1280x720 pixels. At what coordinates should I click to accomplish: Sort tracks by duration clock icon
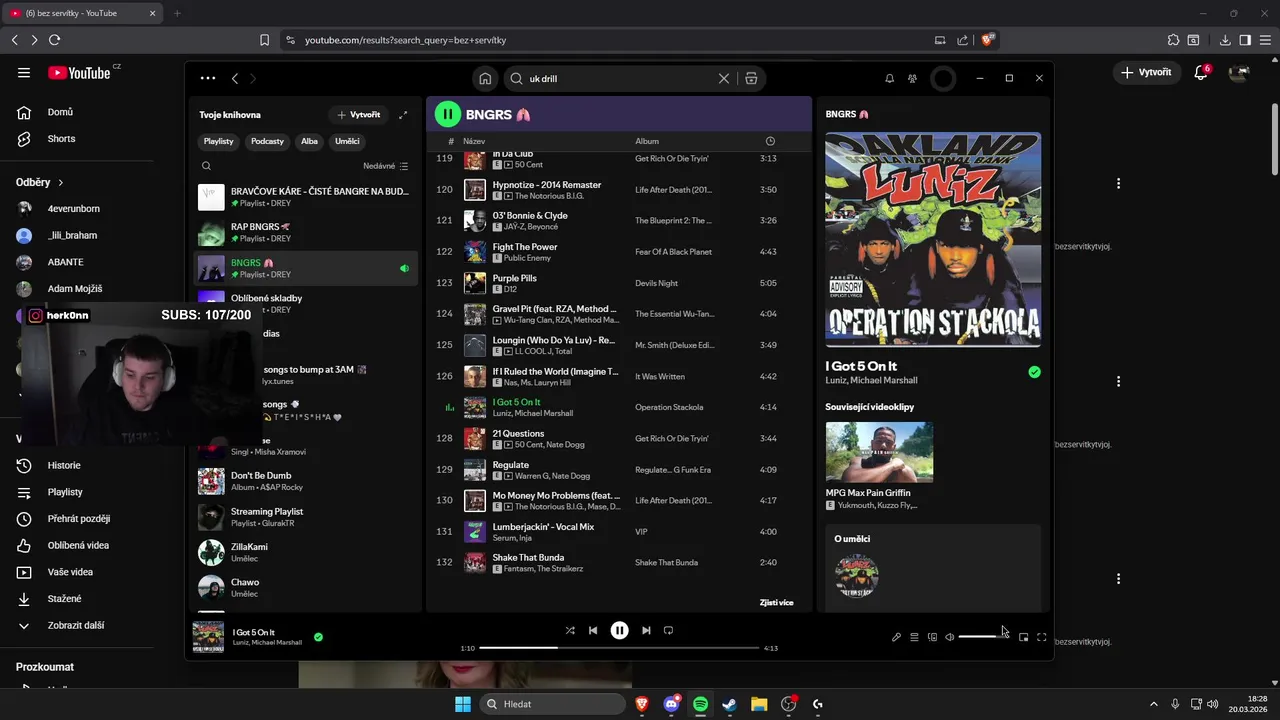coord(770,141)
